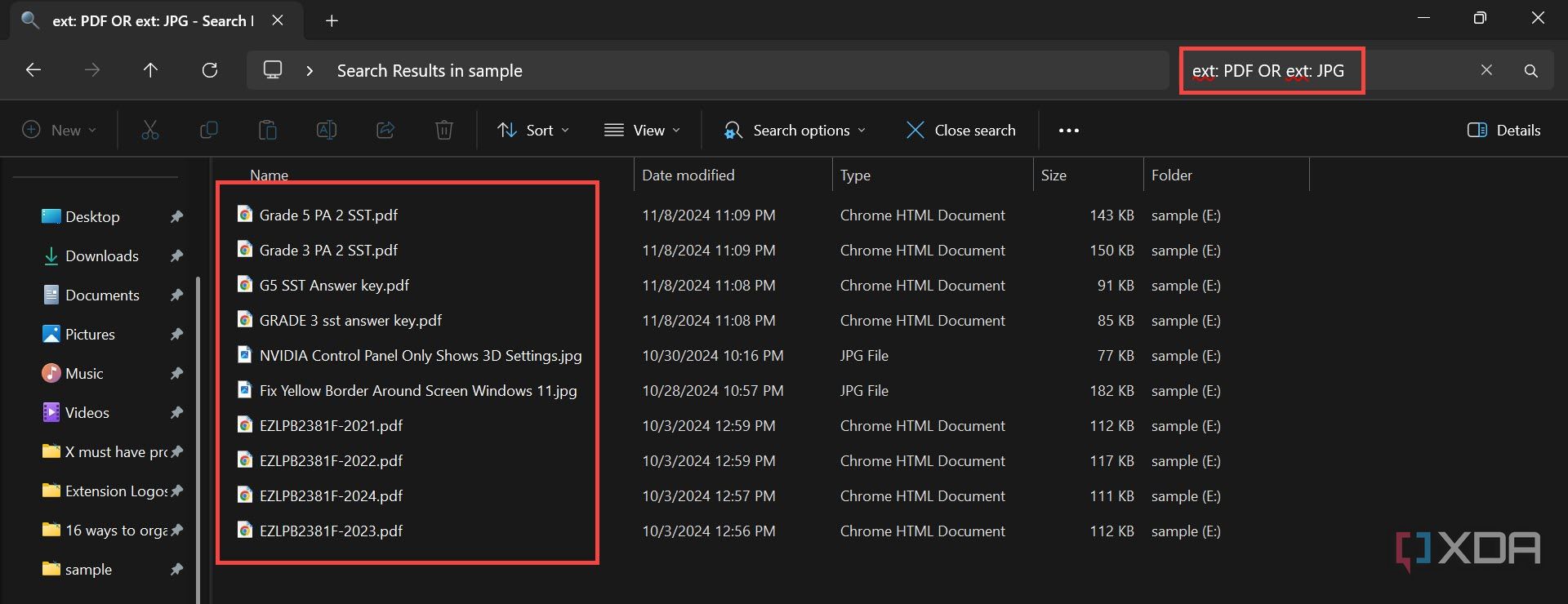Open the Sort dropdown menu
Screen dimensions: 1568x604
[x=533, y=130]
